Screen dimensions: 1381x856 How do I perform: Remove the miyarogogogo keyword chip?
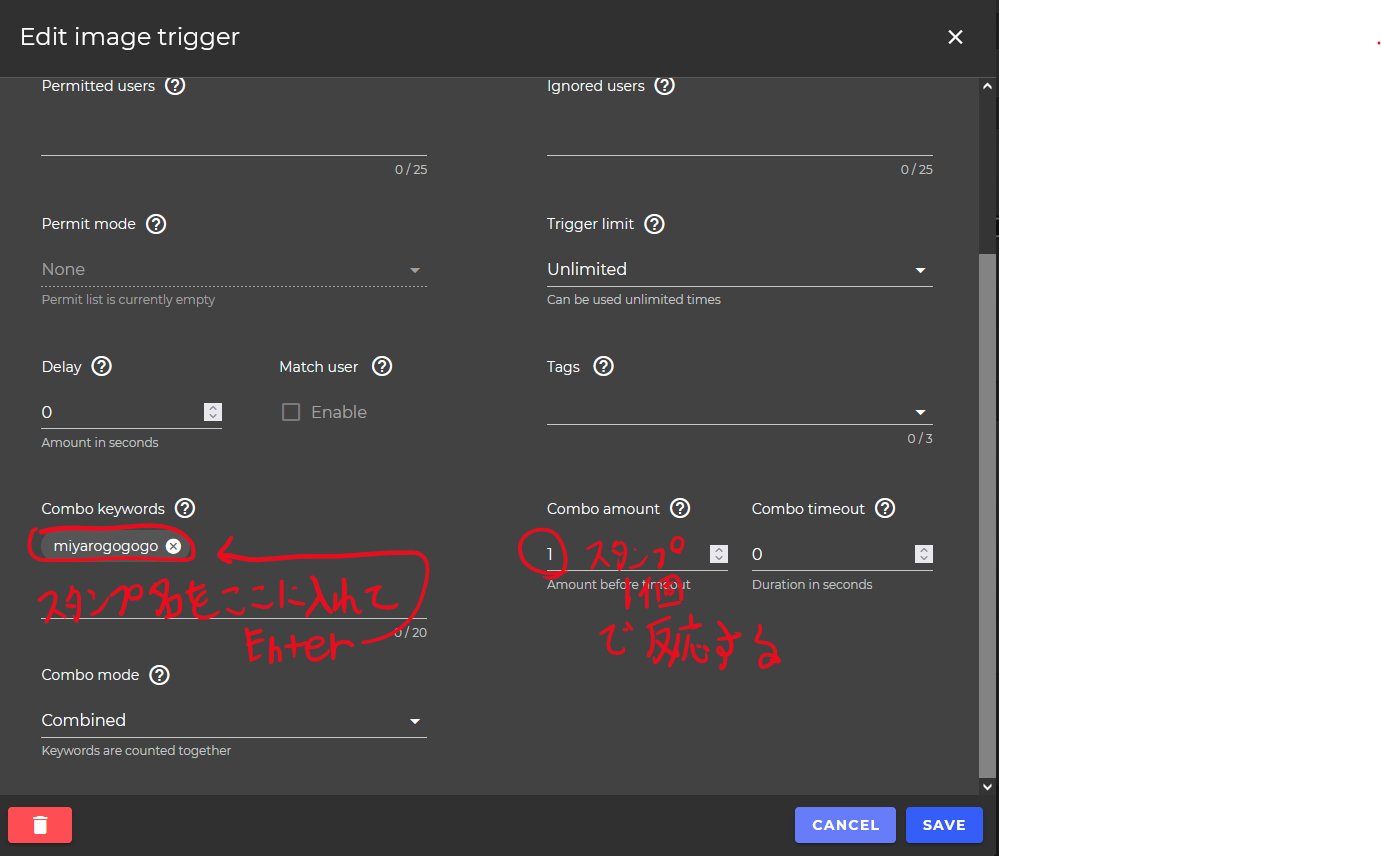click(173, 546)
